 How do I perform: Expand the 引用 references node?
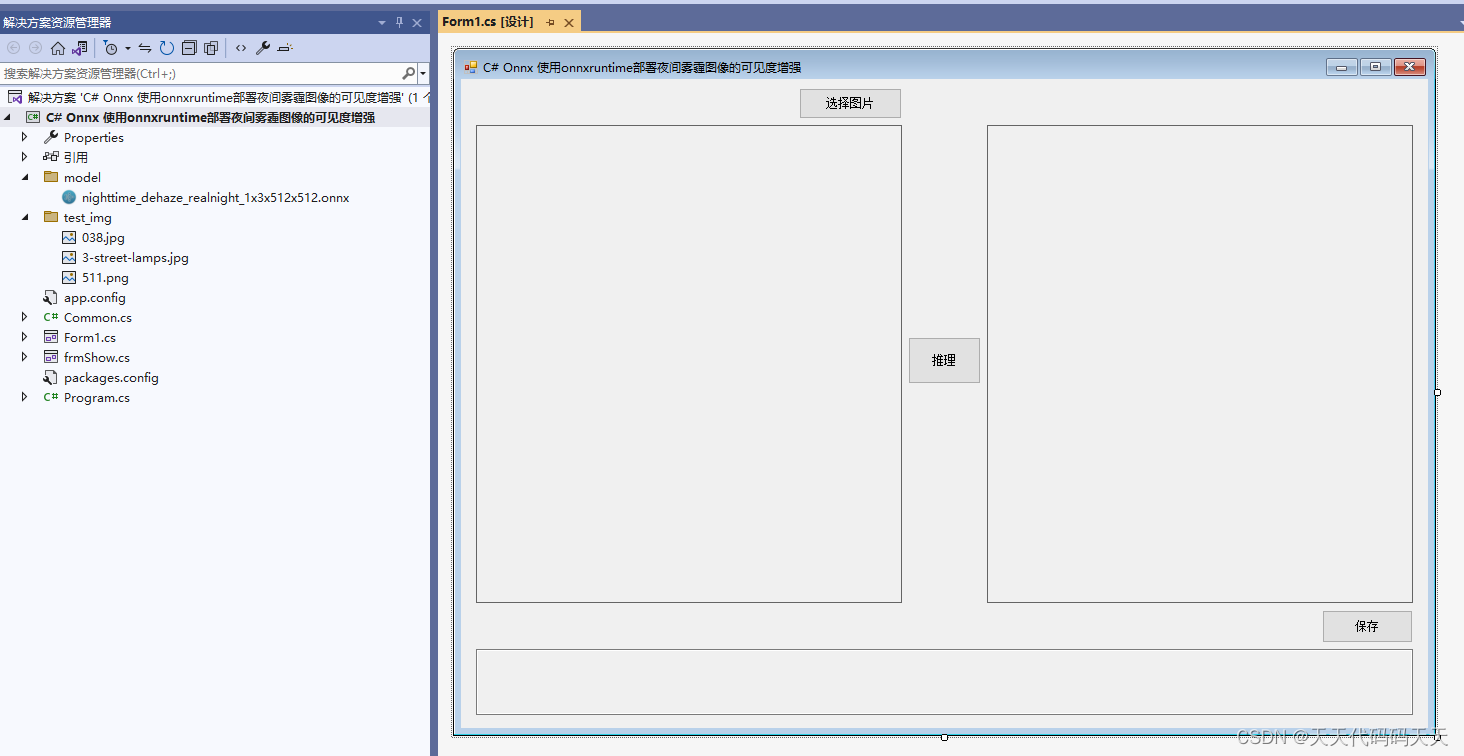pos(25,157)
